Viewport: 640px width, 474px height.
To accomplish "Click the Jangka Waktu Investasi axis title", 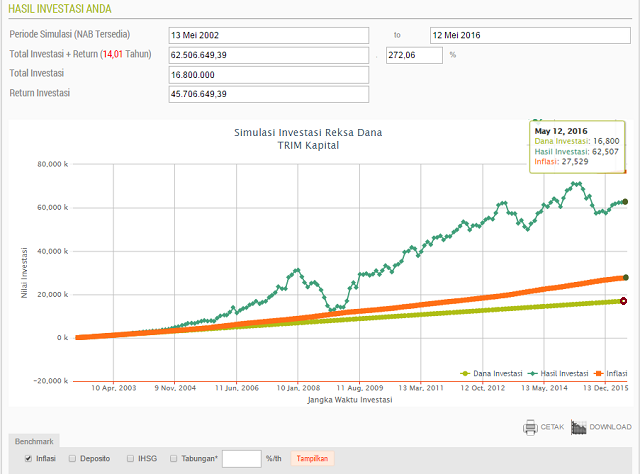I will pos(350,400).
